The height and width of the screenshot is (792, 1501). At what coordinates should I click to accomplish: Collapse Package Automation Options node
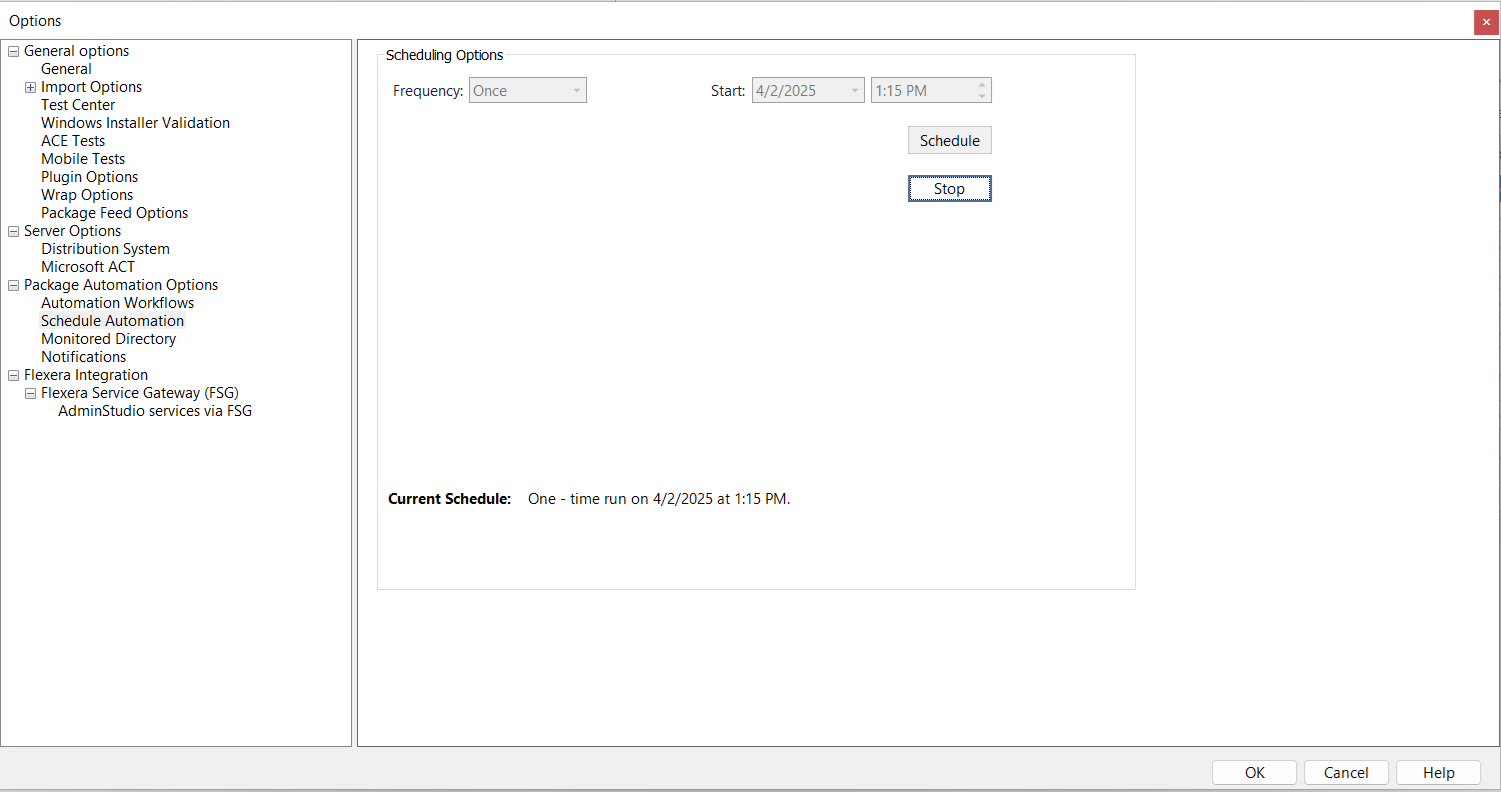[14, 285]
